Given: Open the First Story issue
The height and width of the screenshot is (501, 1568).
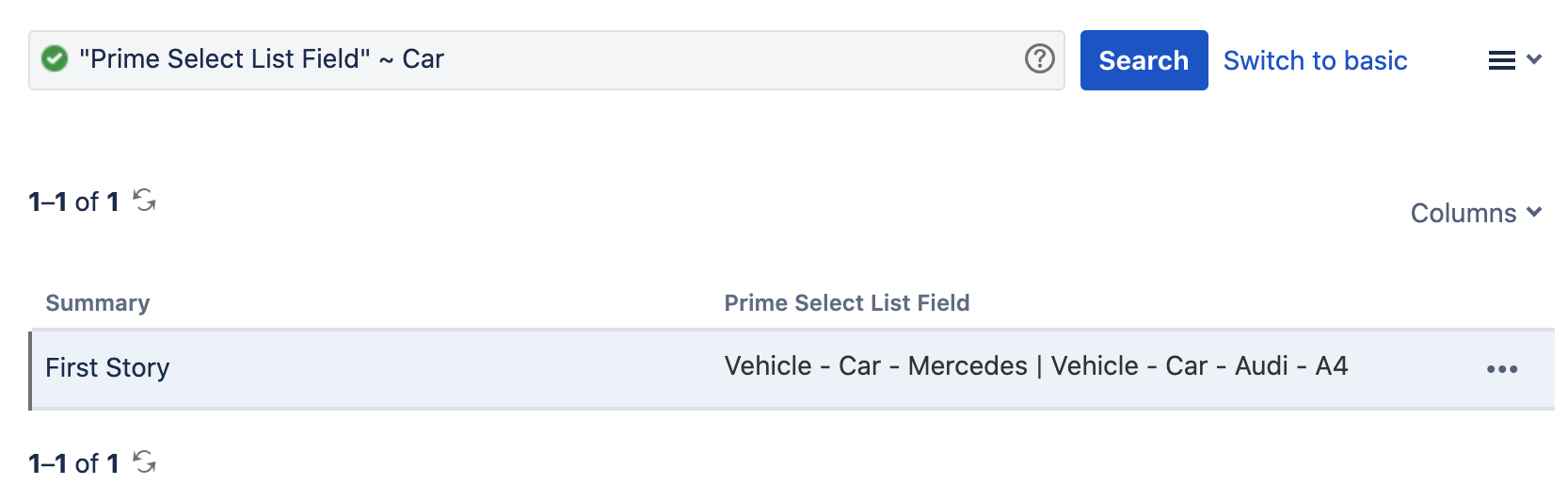Looking at the screenshot, I should tap(107, 367).
